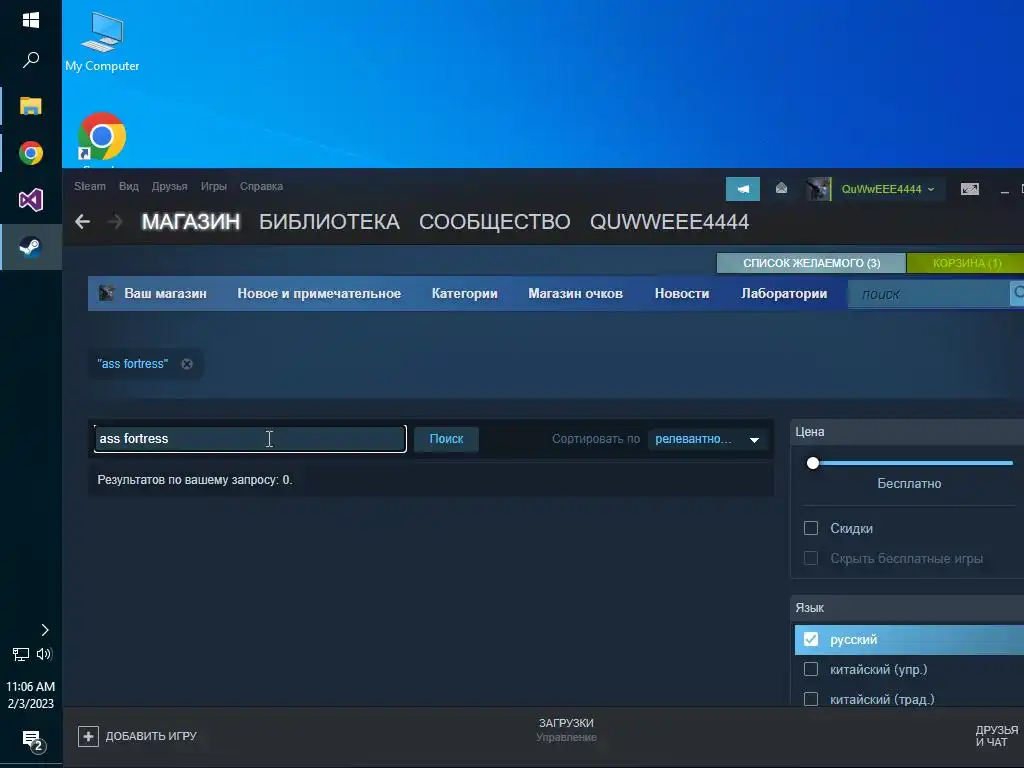1024x768 pixels.
Task: Toggle the Скрыть бесплатные игры checkbox
Action: point(810,558)
